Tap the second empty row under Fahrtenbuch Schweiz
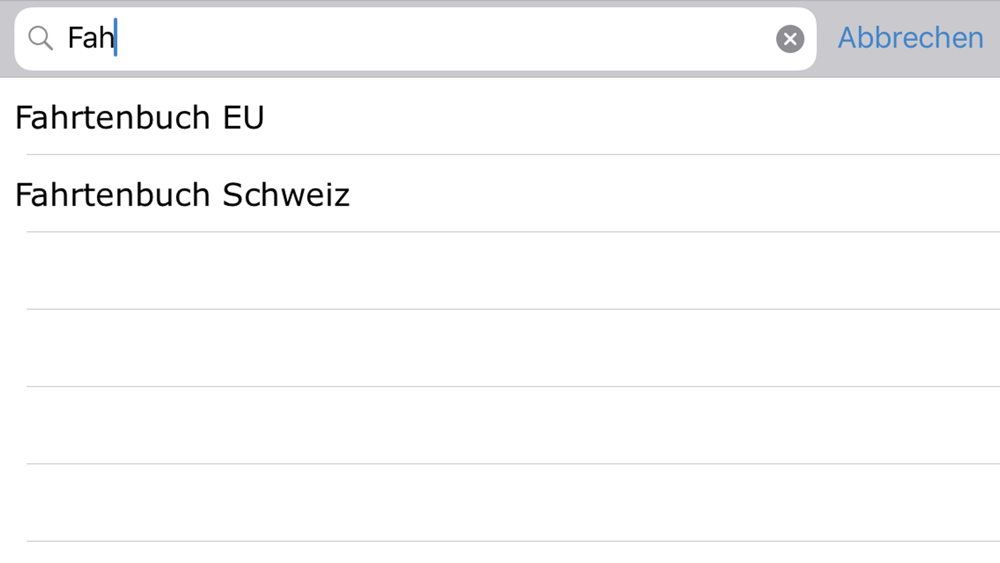 coord(500,348)
